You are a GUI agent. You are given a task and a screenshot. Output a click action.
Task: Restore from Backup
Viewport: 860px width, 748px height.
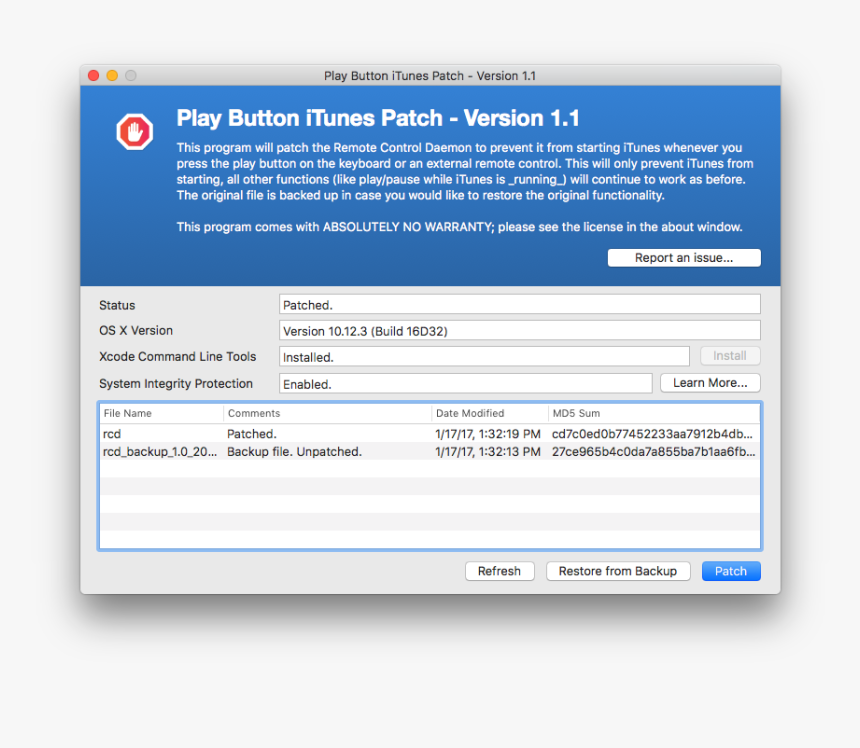618,571
